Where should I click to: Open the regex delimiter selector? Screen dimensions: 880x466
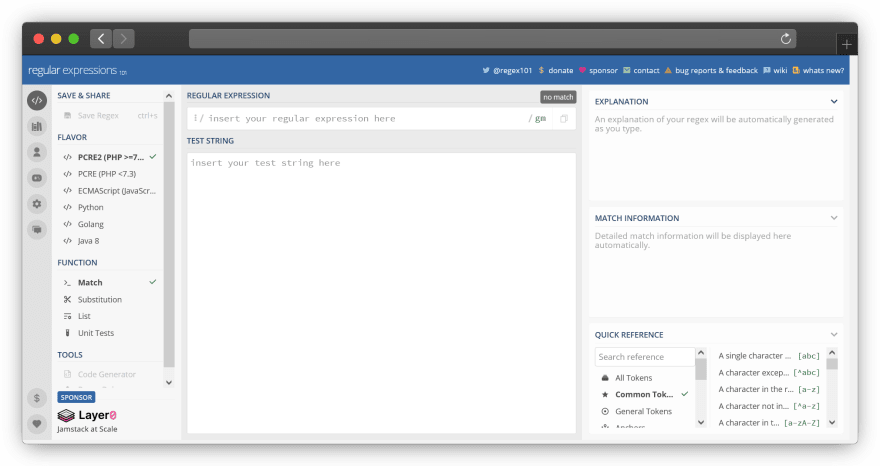point(198,118)
